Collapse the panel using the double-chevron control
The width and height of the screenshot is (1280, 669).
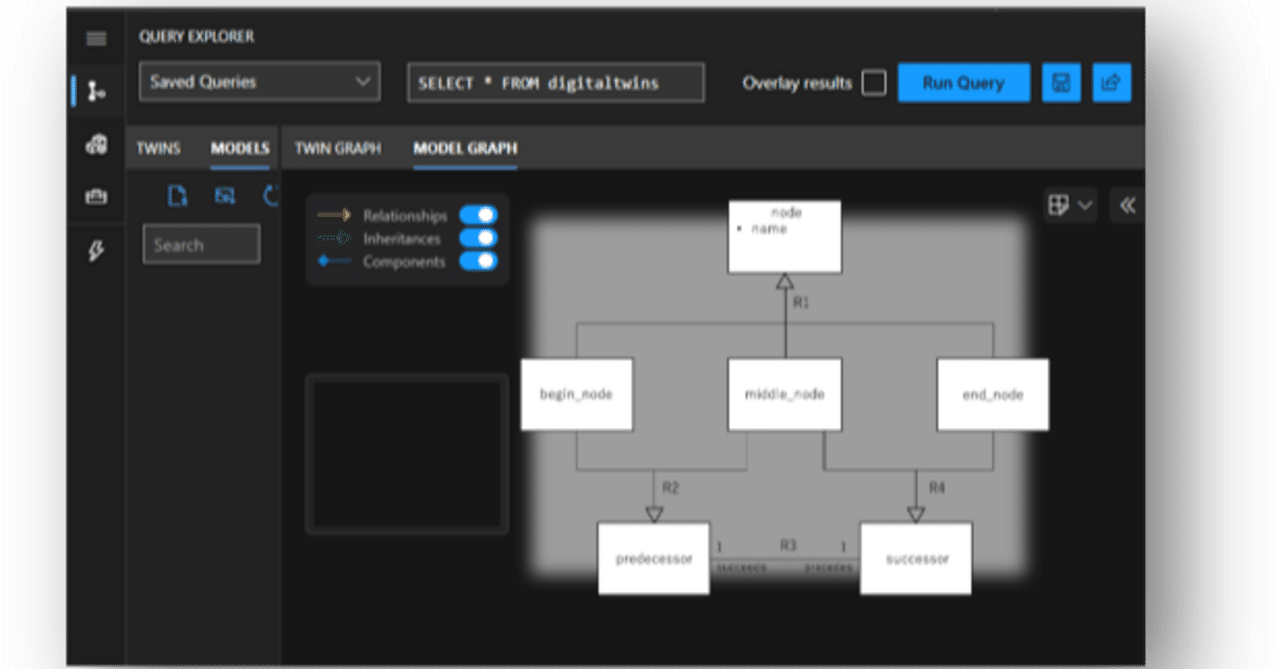click(1126, 205)
